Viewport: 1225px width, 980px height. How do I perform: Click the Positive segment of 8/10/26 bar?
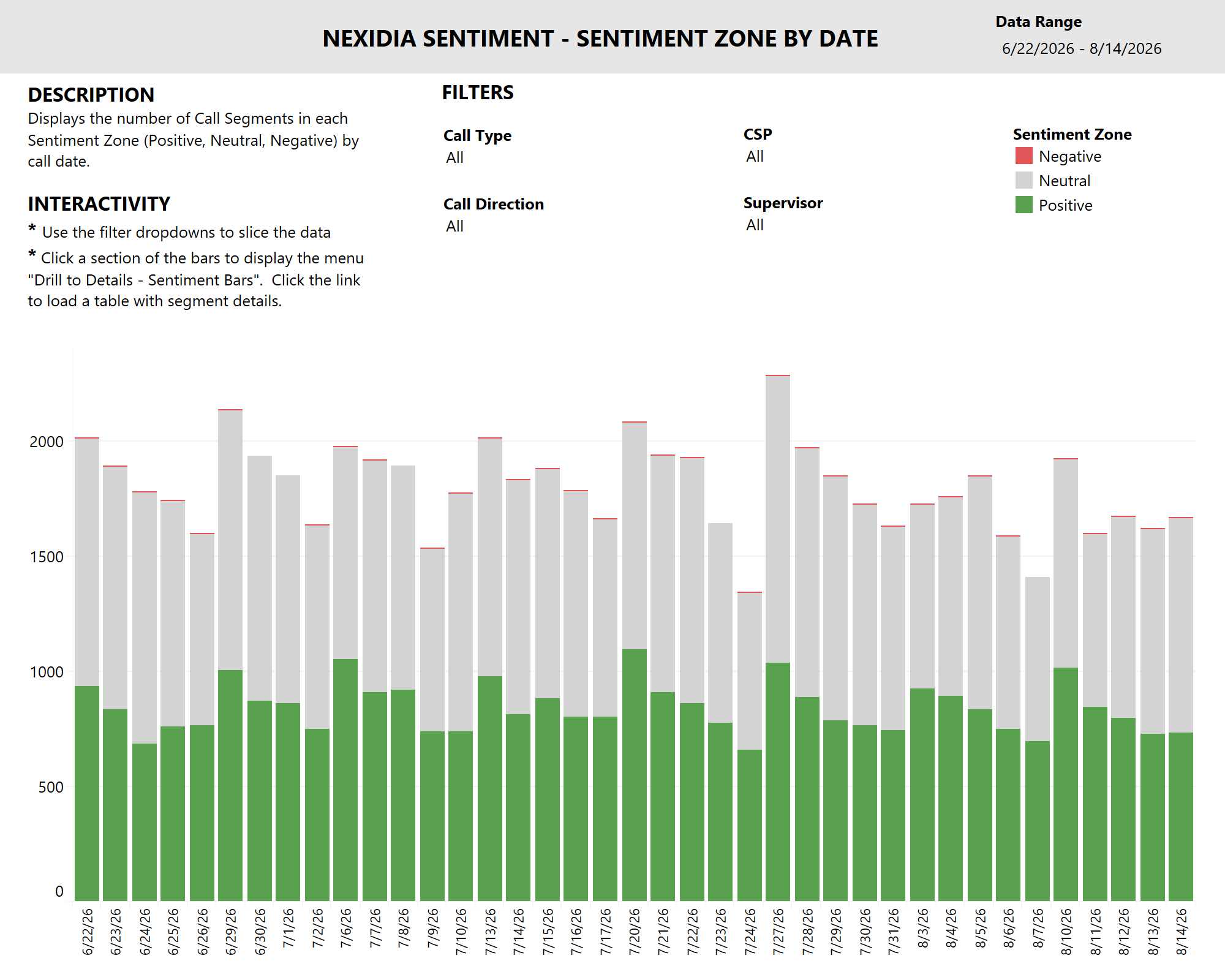click(1066, 784)
